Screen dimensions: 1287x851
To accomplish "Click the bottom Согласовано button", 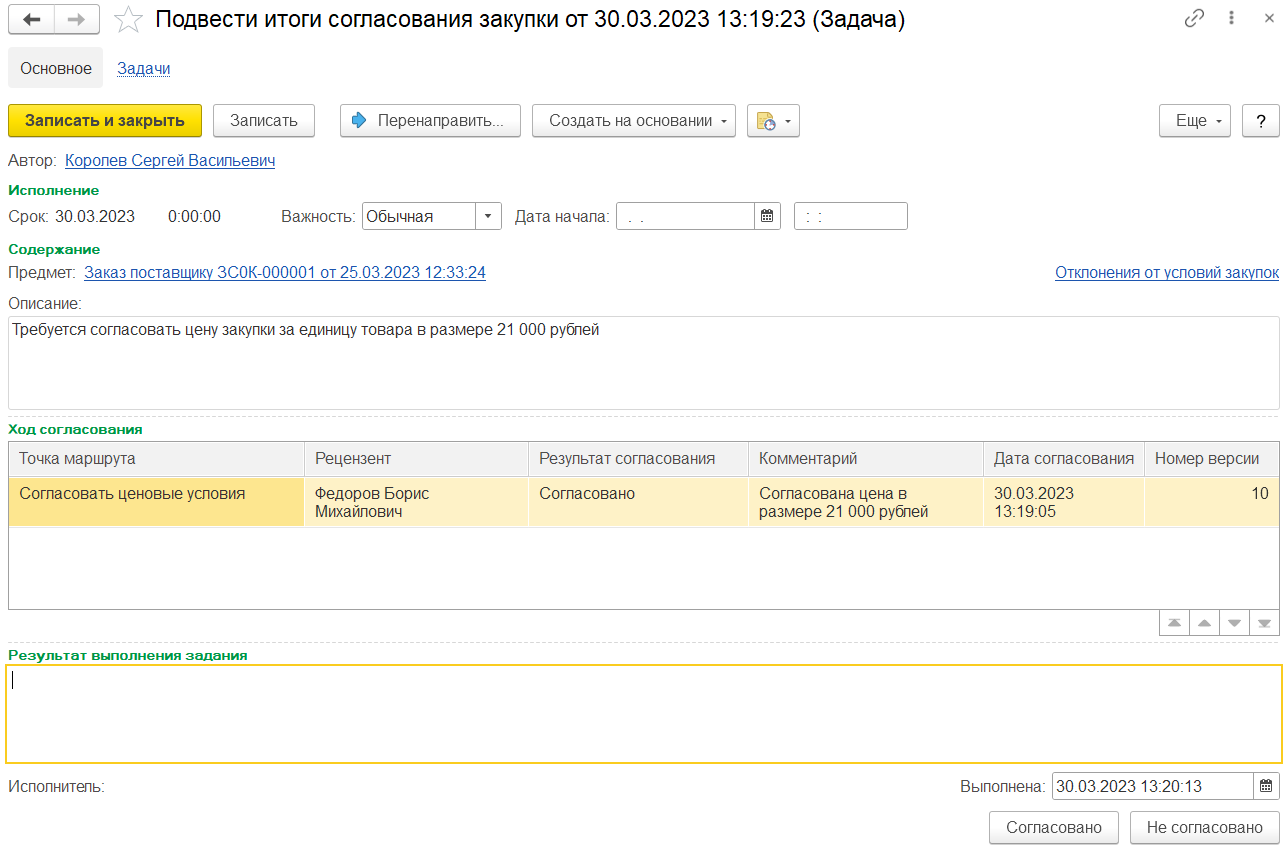I will pyautogui.click(x=1054, y=827).
